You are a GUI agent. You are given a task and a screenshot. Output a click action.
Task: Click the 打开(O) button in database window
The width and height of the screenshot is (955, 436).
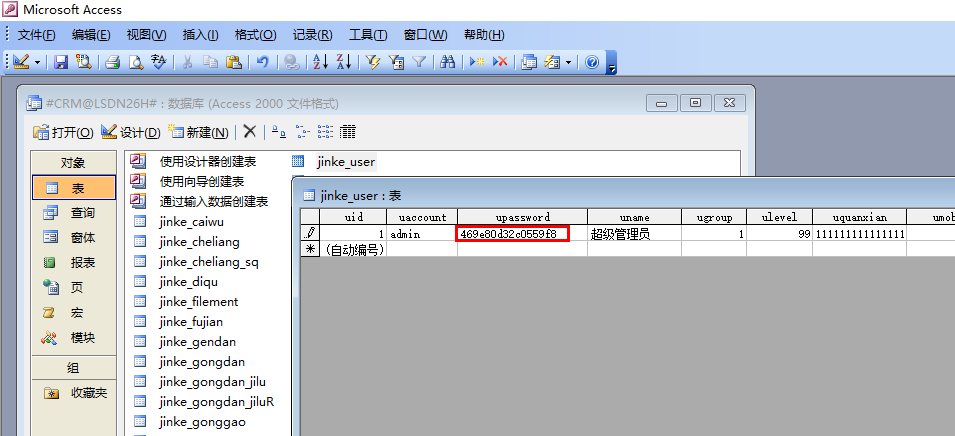point(63,132)
